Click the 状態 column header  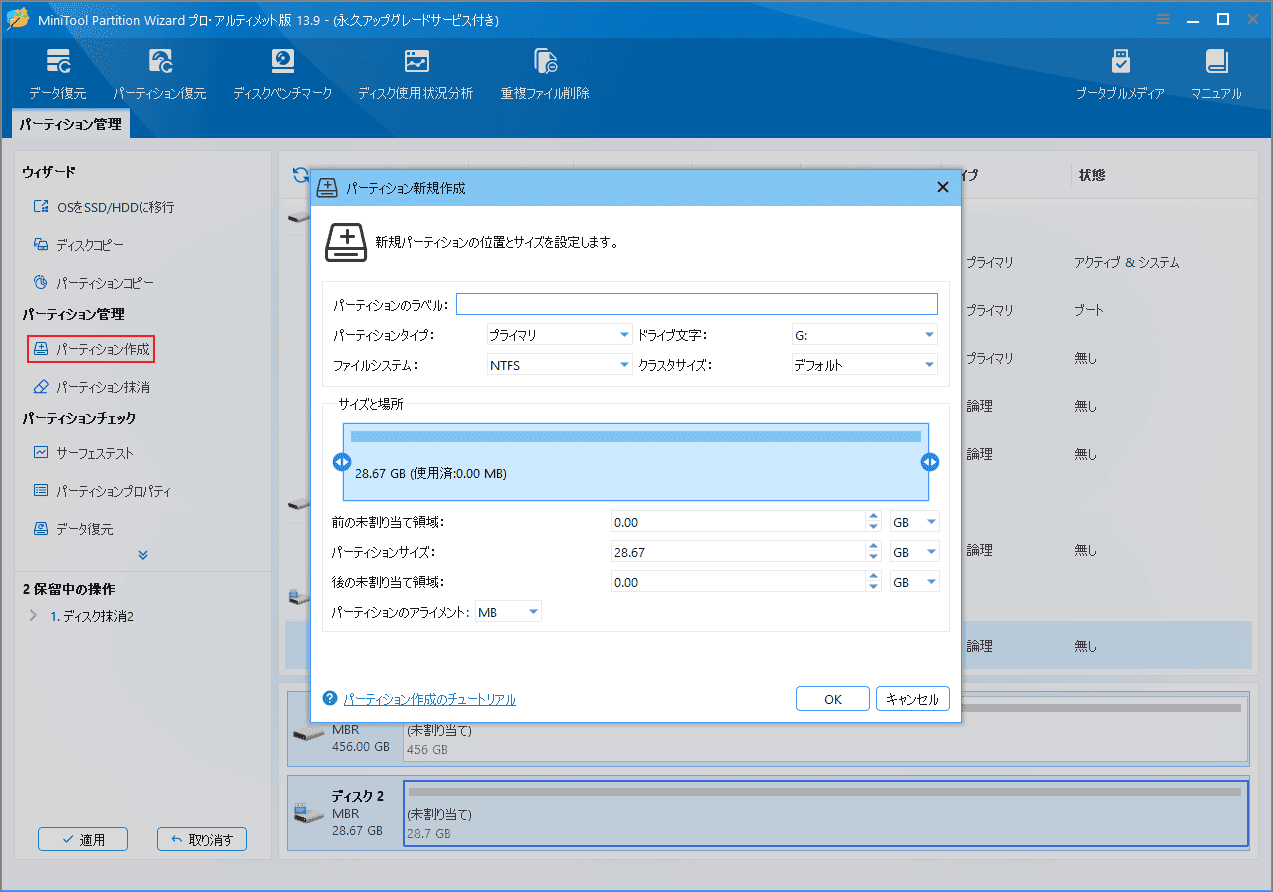[x=1092, y=175]
